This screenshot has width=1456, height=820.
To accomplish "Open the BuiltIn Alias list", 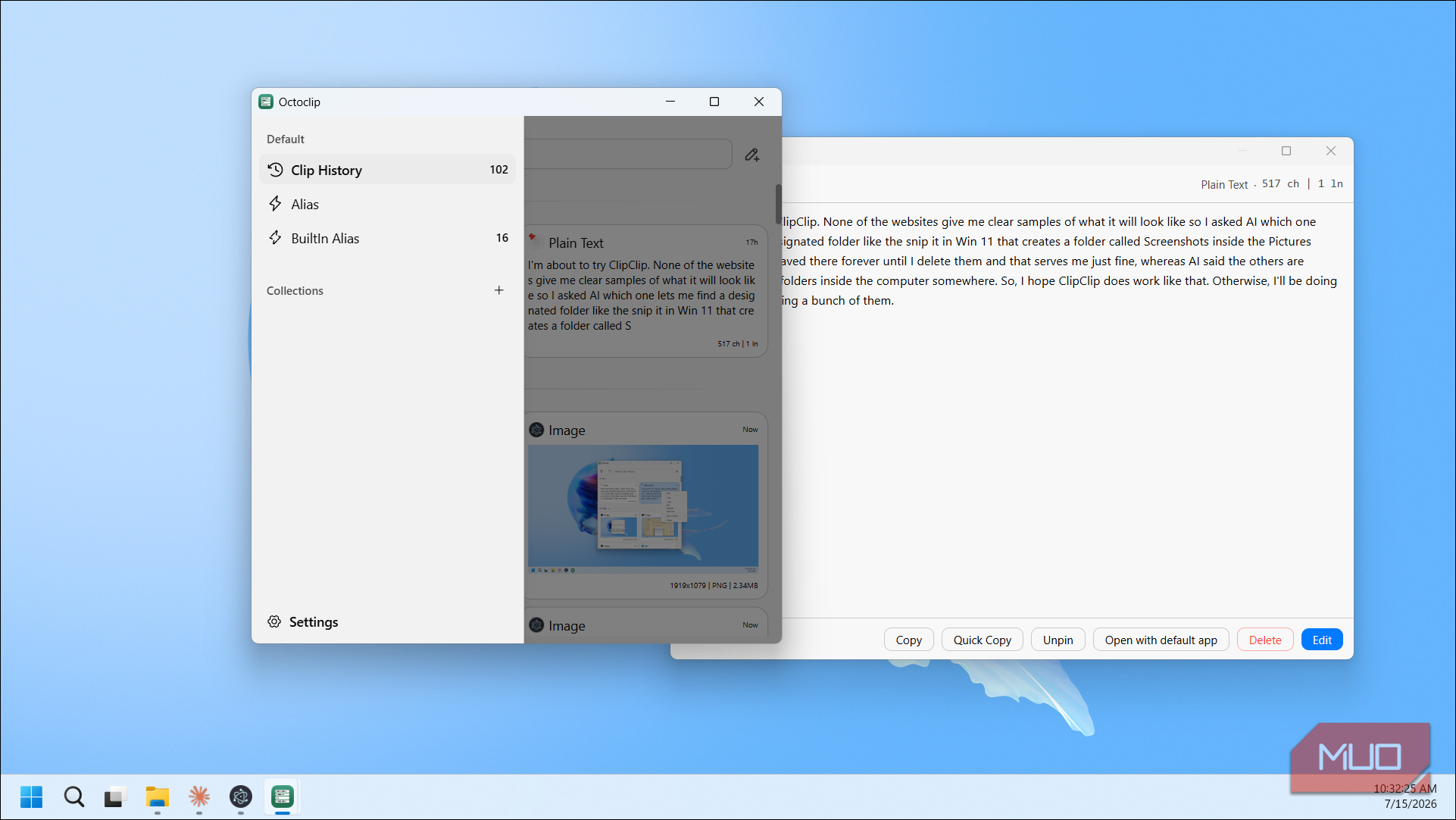I will [387, 238].
